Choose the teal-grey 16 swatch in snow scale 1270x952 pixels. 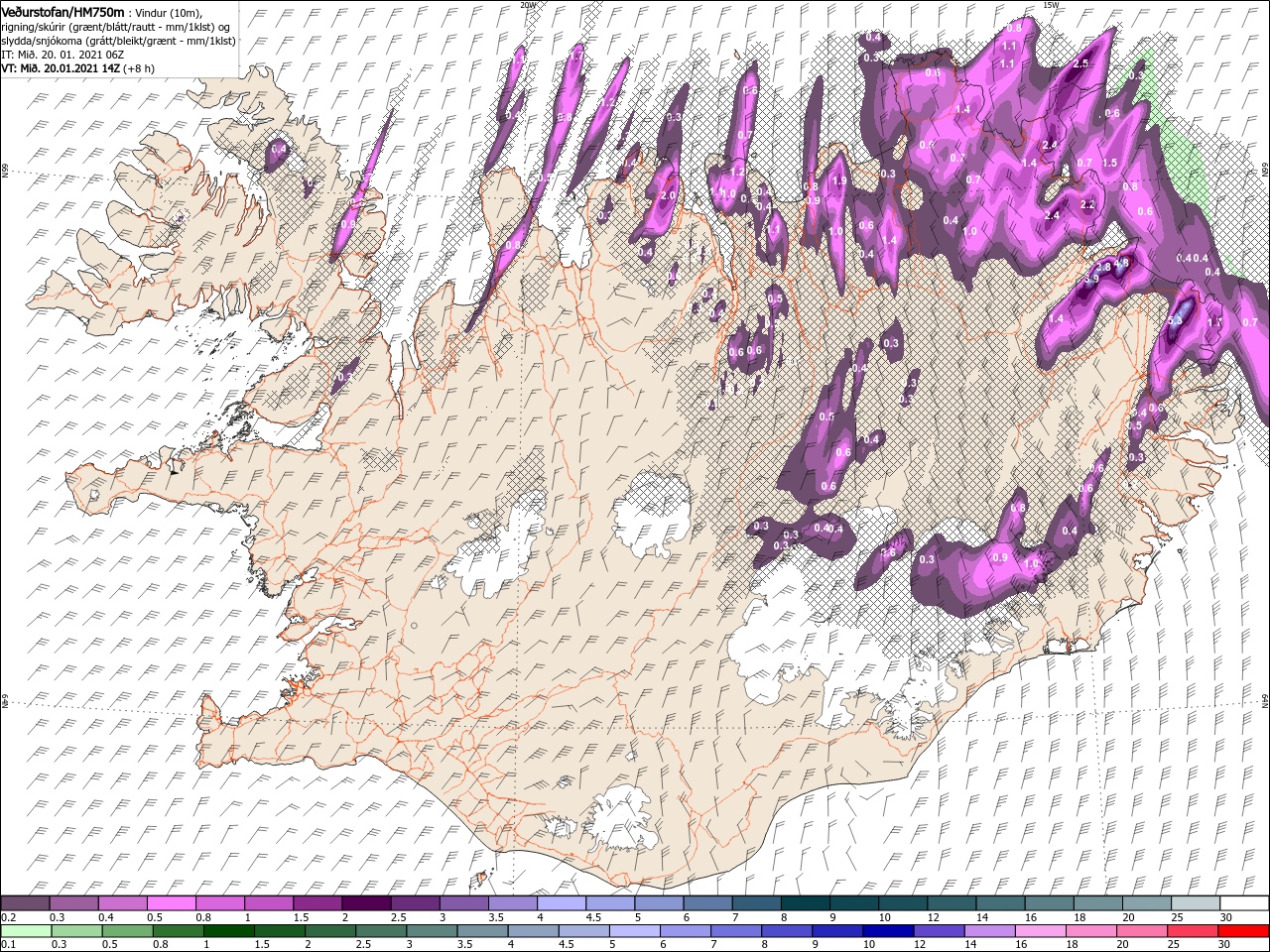(1048, 902)
